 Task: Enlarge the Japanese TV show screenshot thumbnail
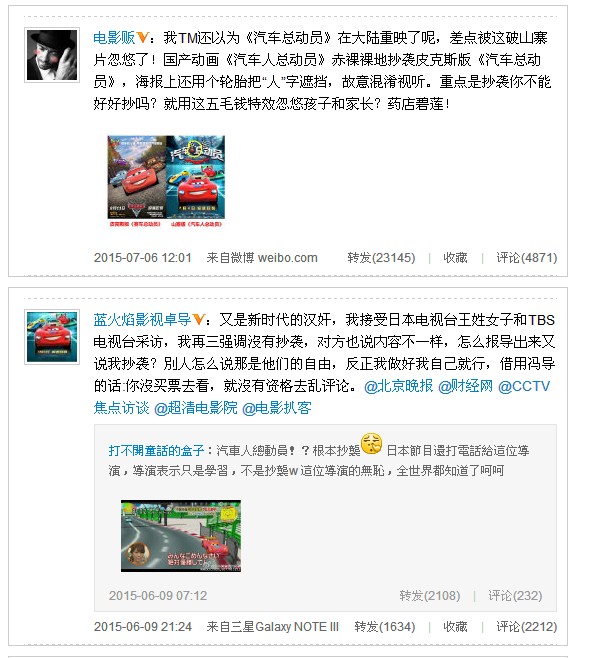181,535
